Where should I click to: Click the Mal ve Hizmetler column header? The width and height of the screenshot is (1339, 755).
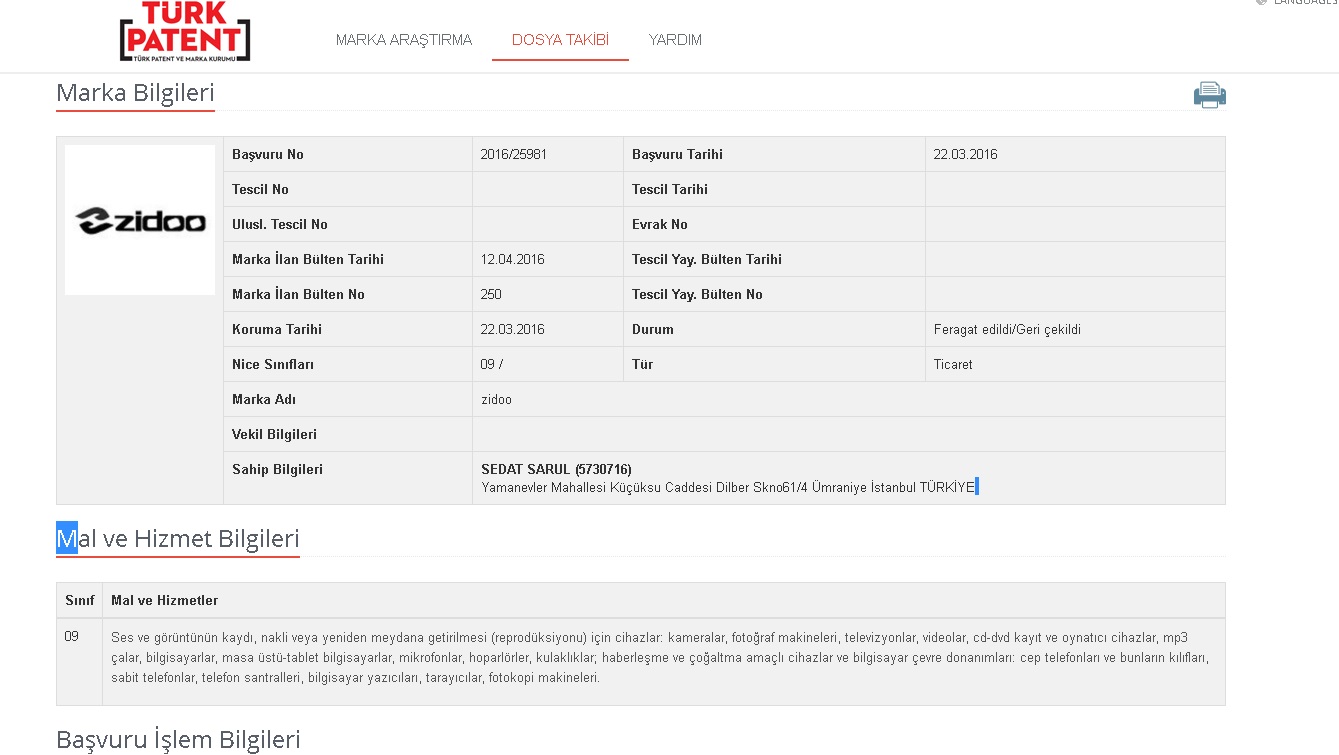[x=165, y=600]
